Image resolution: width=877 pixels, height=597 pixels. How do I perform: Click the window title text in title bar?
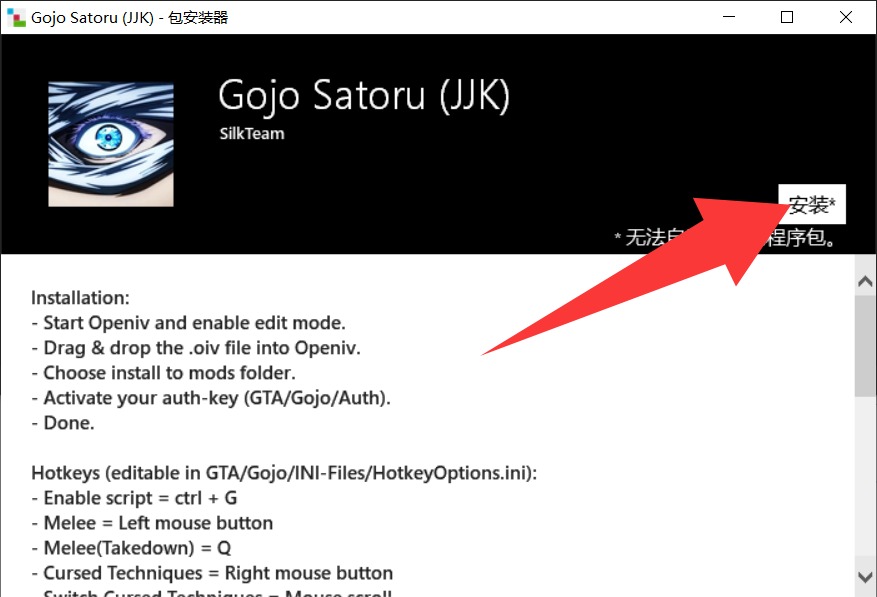pos(130,17)
